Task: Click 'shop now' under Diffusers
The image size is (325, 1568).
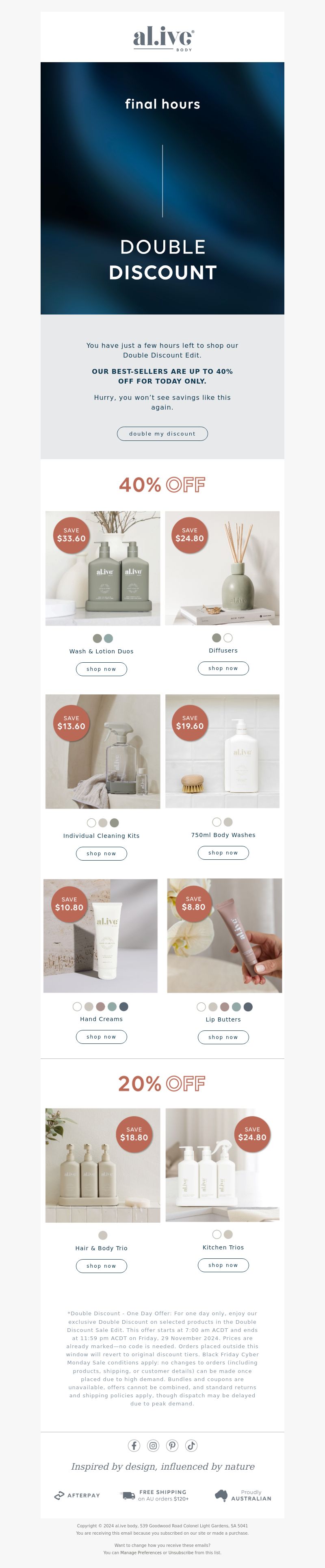Action: pos(223,668)
